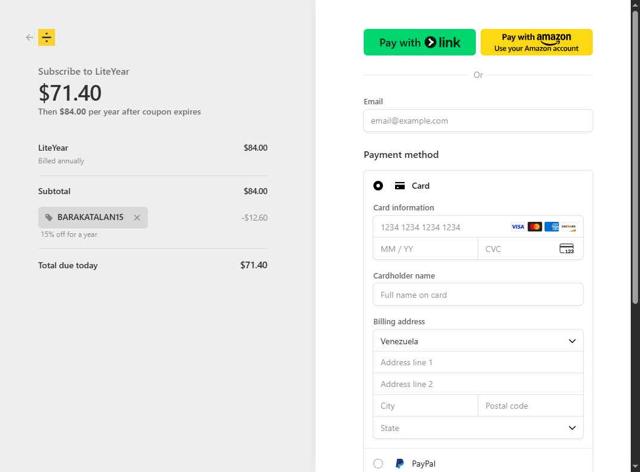Image resolution: width=640 pixels, height=472 pixels.
Task: Click the "-$12.60" discount amount
Action: coord(254,218)
